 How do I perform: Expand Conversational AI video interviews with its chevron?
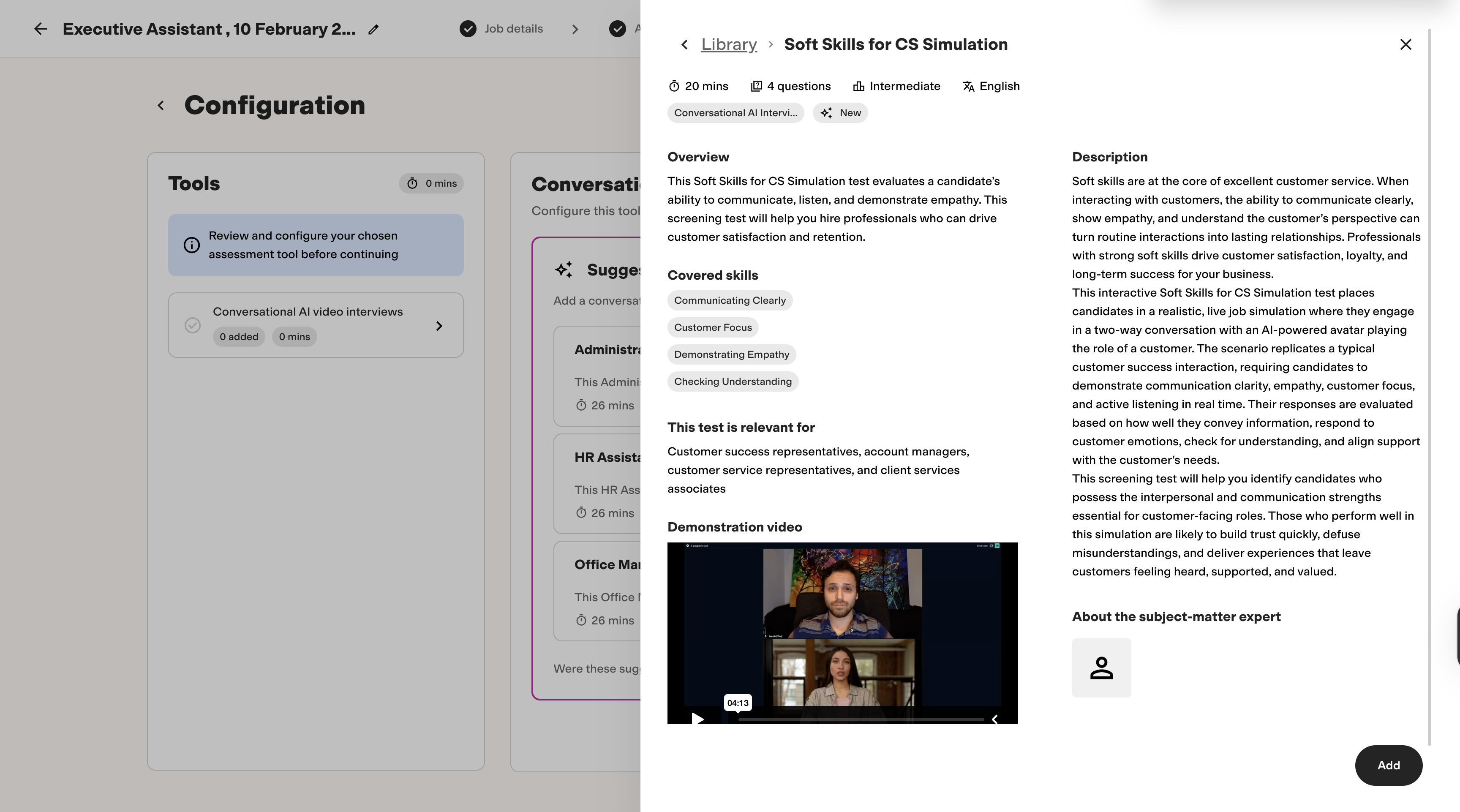439,326
